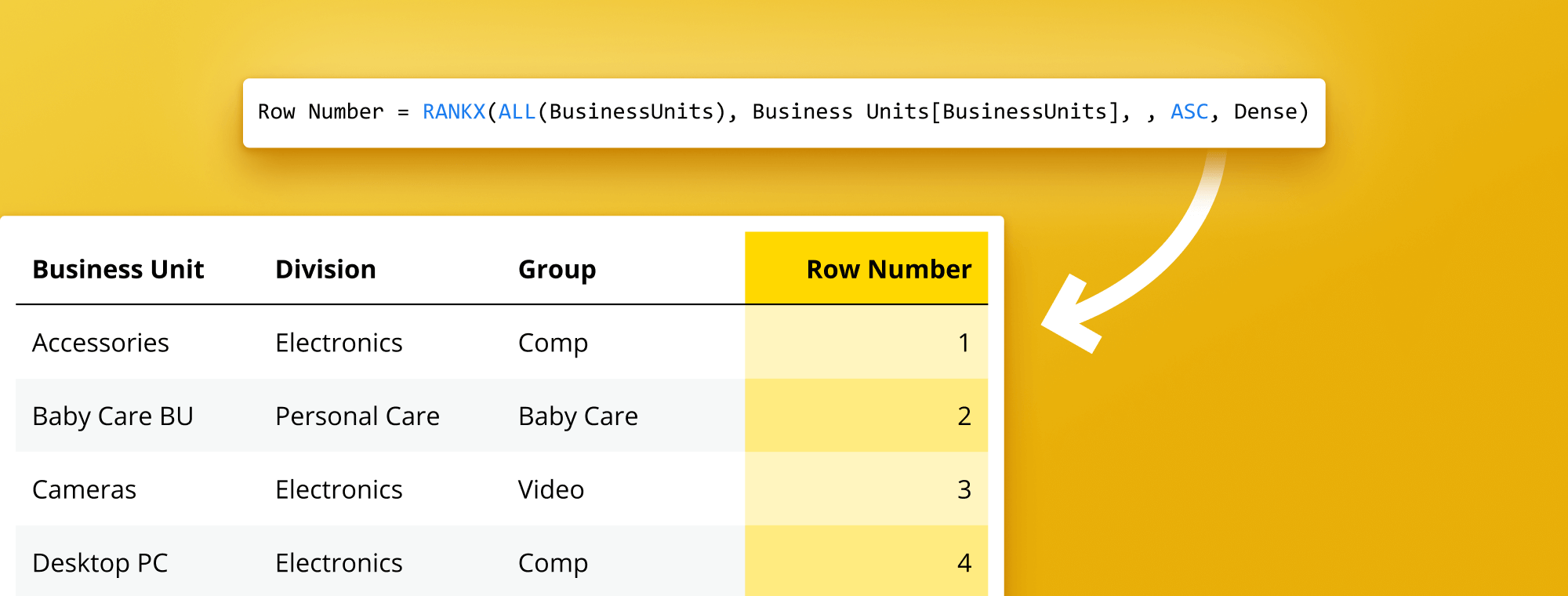Click the 'Row Number =' text in formula
The width and height of the screenshot is (1568, 596).
point(333,112)
